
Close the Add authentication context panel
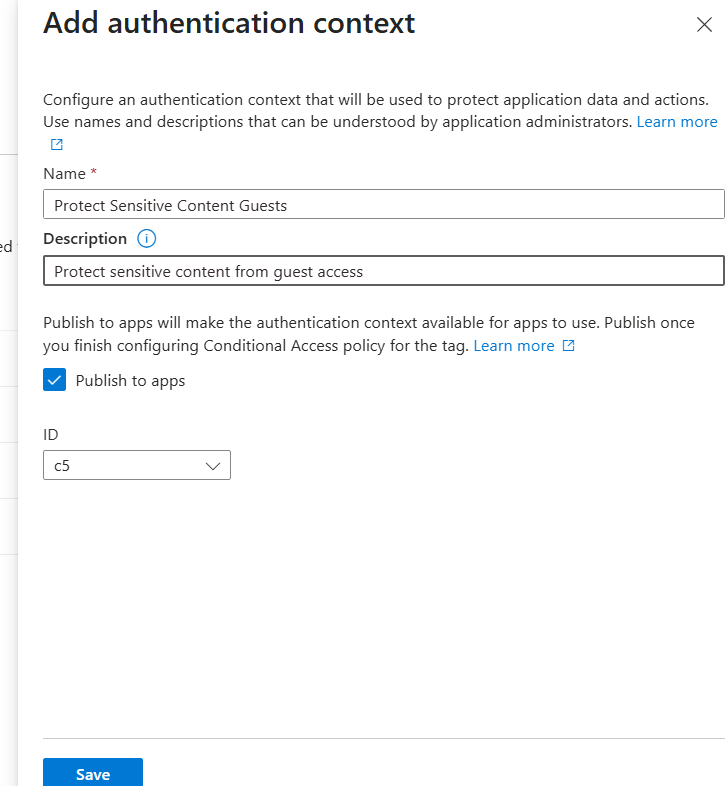(704, 25)
